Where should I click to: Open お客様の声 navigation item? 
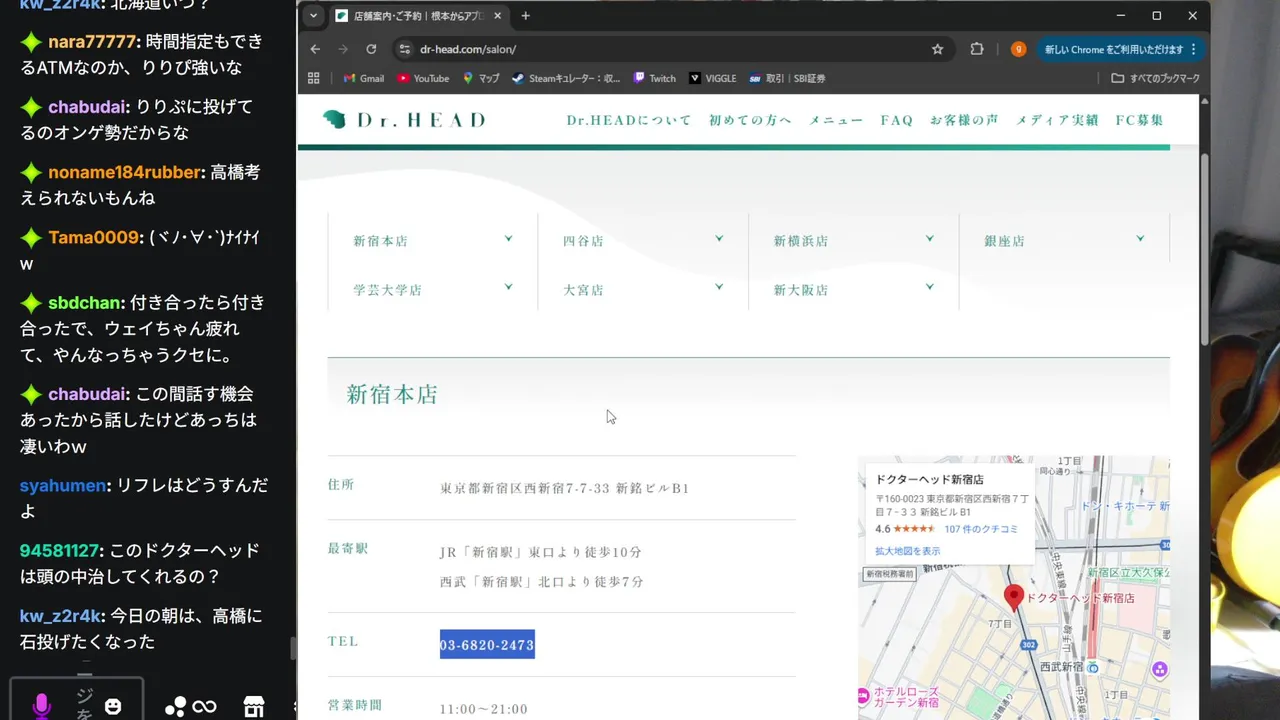coord(964,120)
